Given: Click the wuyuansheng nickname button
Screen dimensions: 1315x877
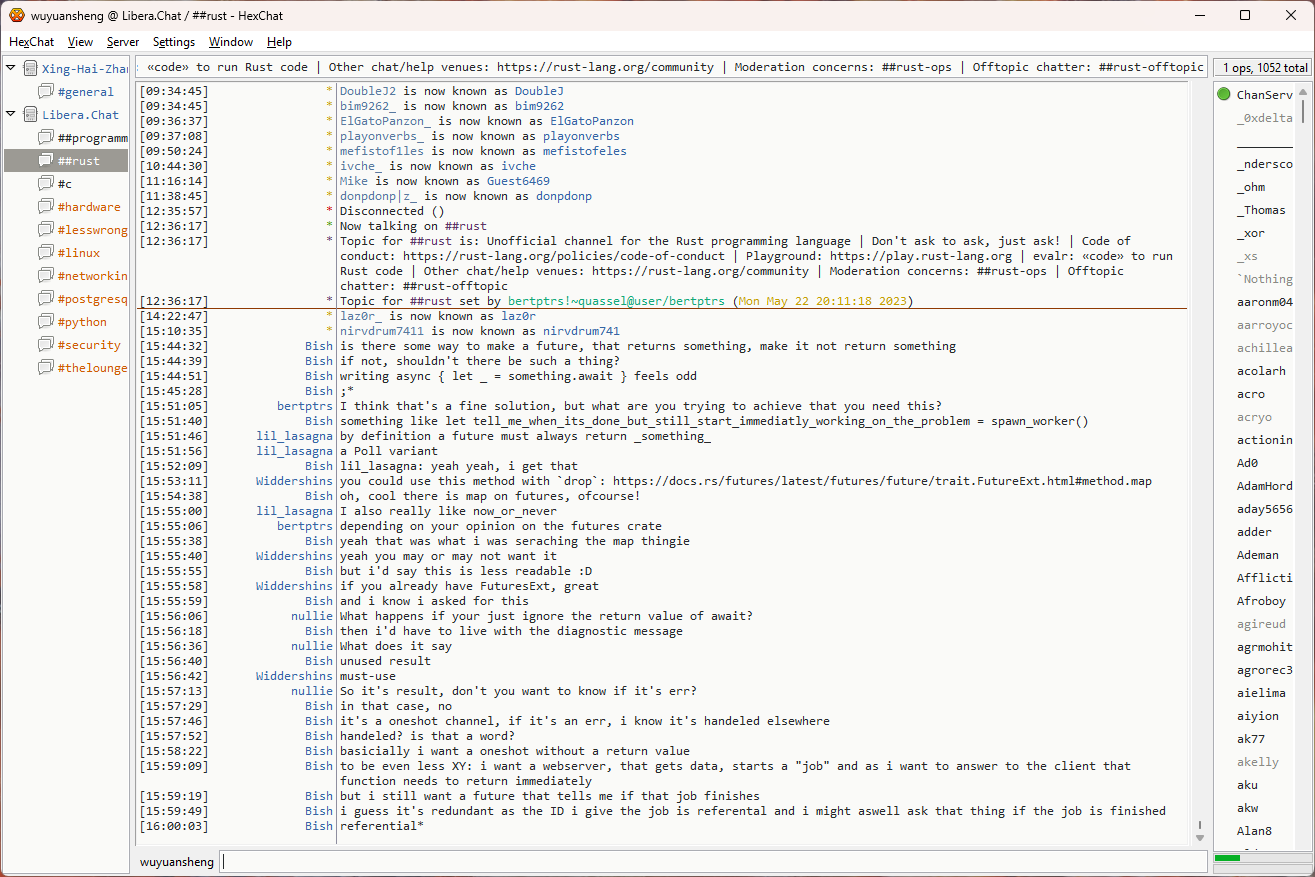Looking at the screenshot, I should pyautogui.click(x=176, y=861).
